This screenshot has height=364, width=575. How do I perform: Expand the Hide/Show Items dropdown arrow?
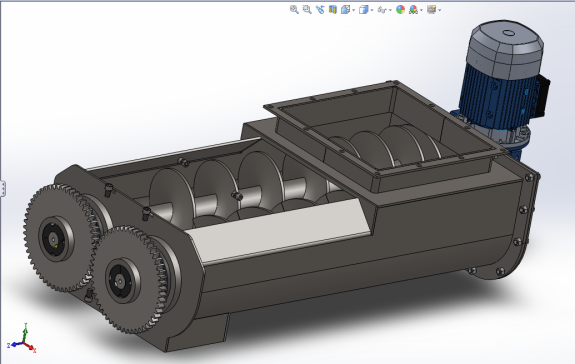[x=390, y=10]
